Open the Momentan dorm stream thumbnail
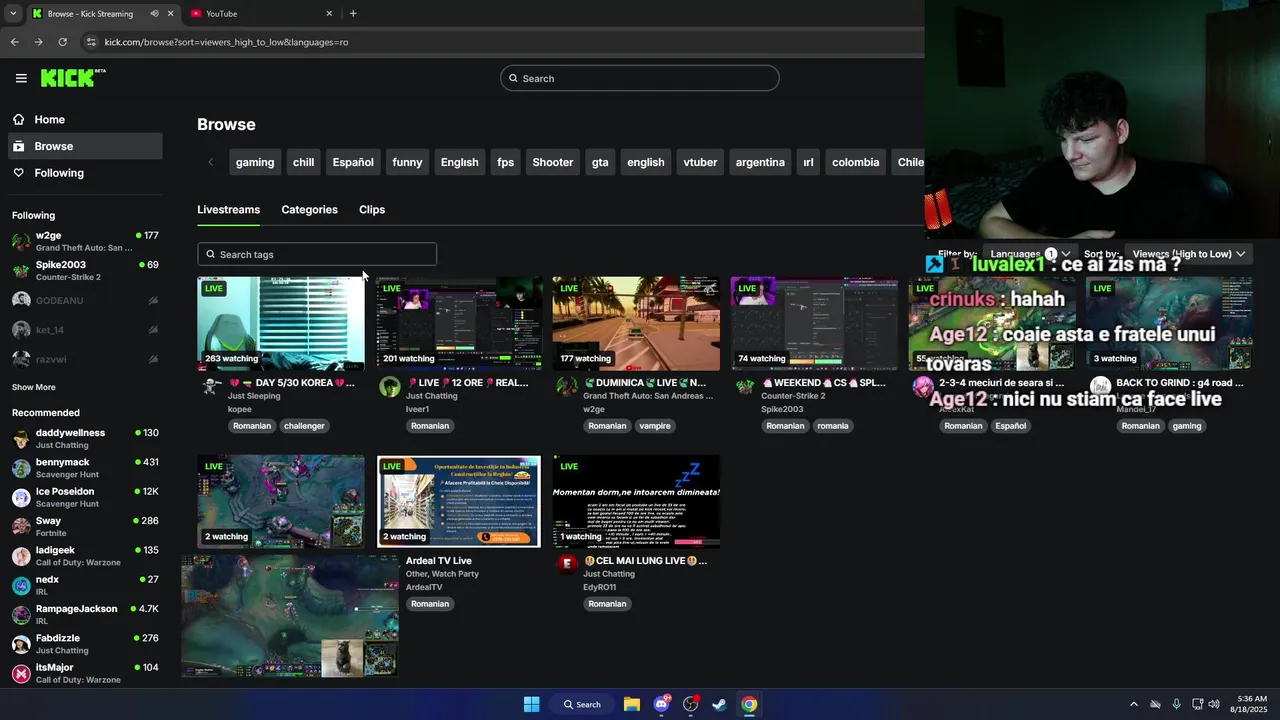Screen dimensions: 1280x720 (x=636, y=501)
